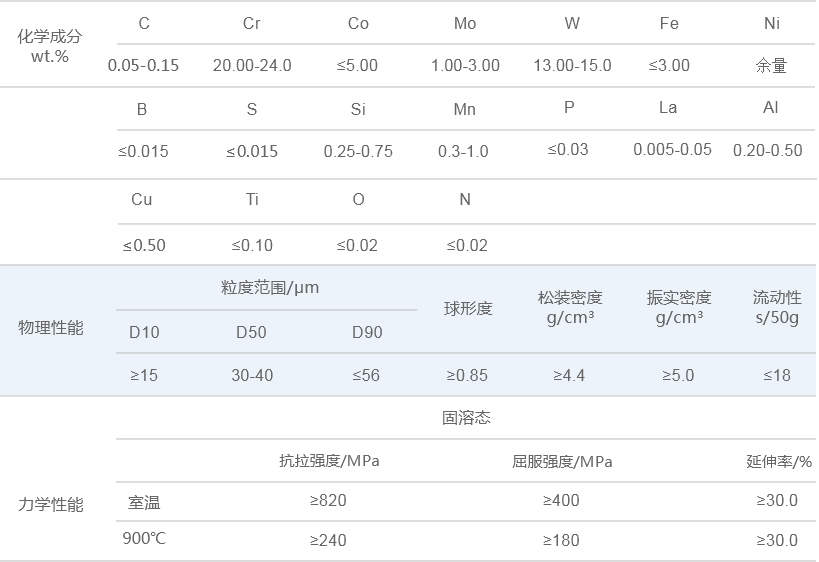Click the ≥820 tensile strength value

328,501
